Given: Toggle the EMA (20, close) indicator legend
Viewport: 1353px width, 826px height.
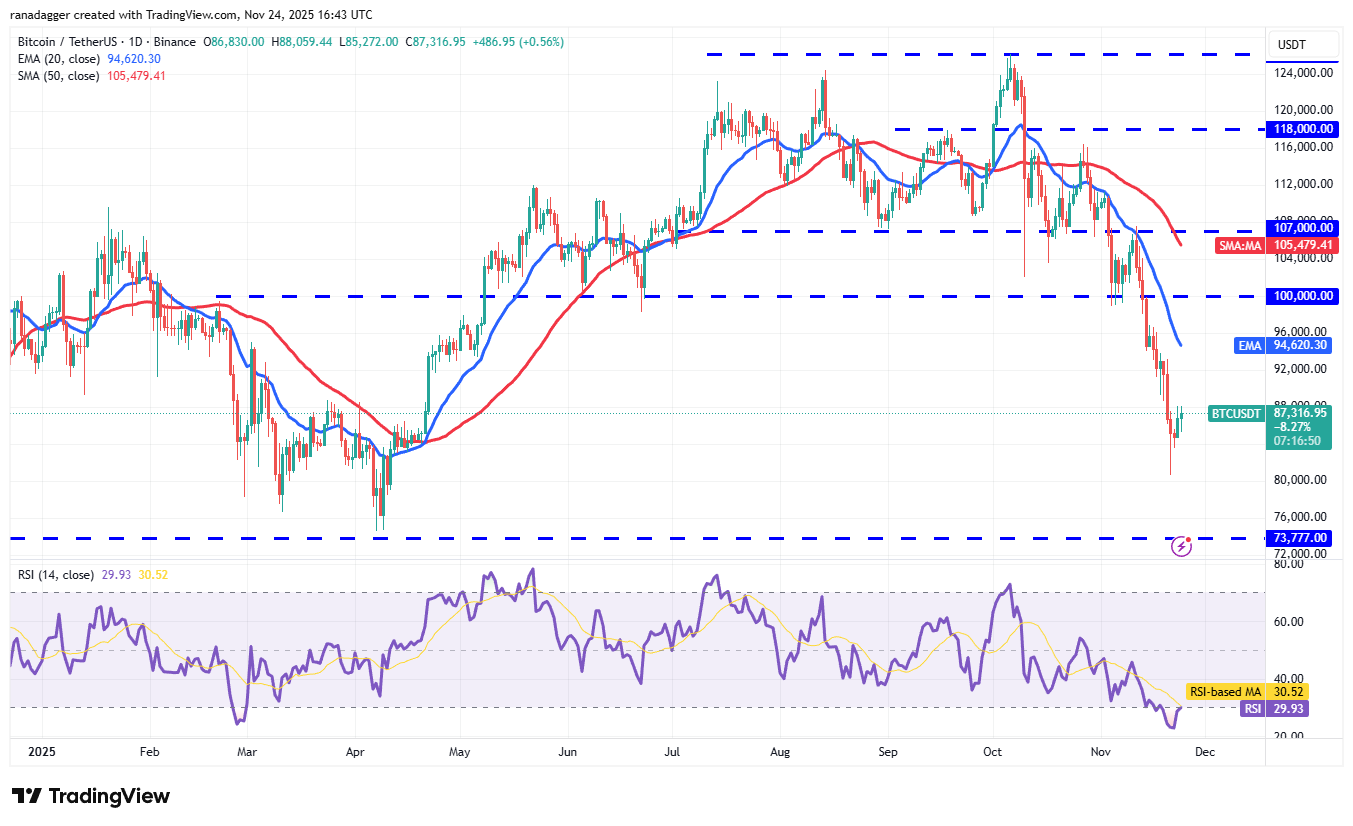Looking at the screenshot, I should [x=60, y=58].
